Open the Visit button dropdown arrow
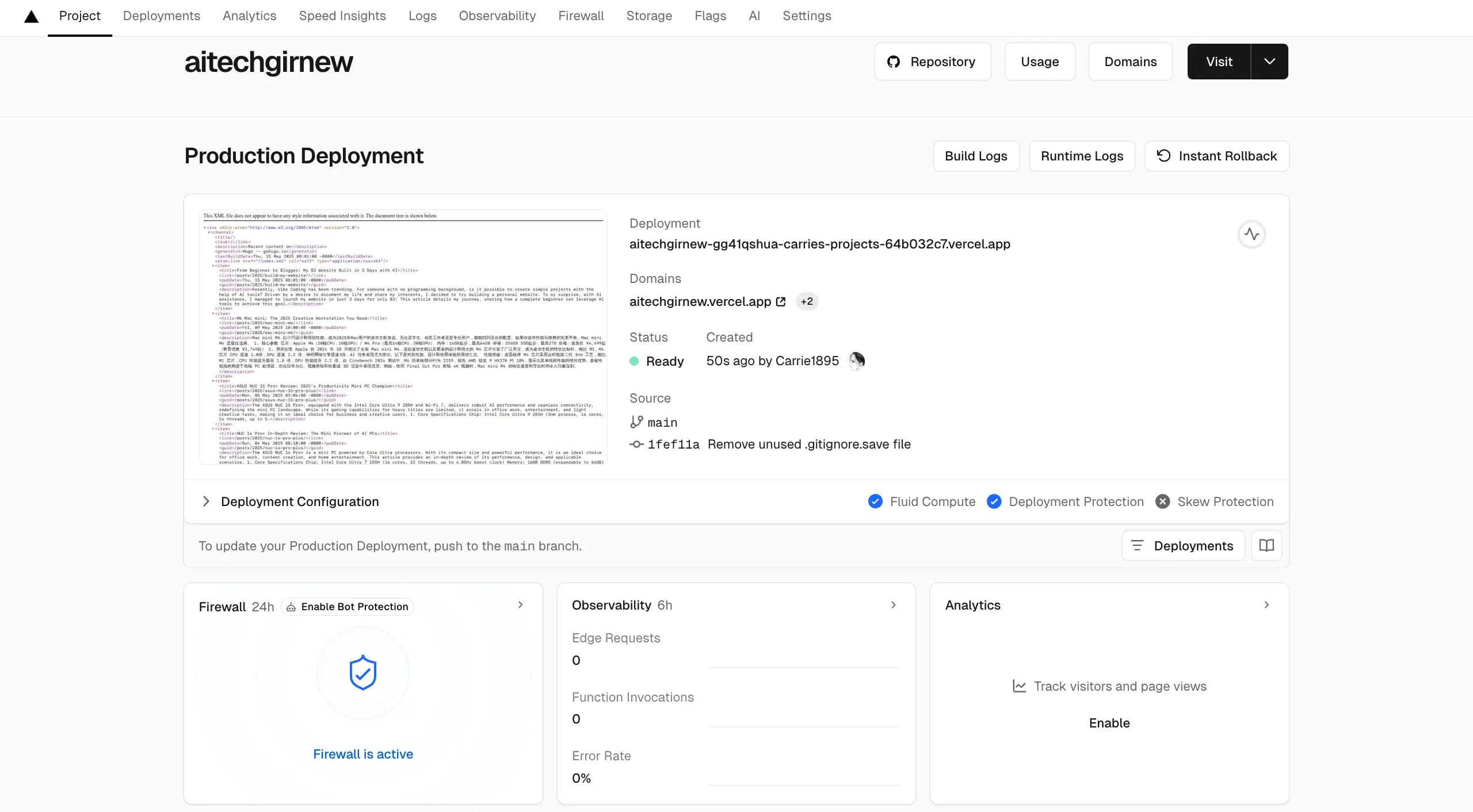This screenshot has width=1473, height=812. (1269, 62)
